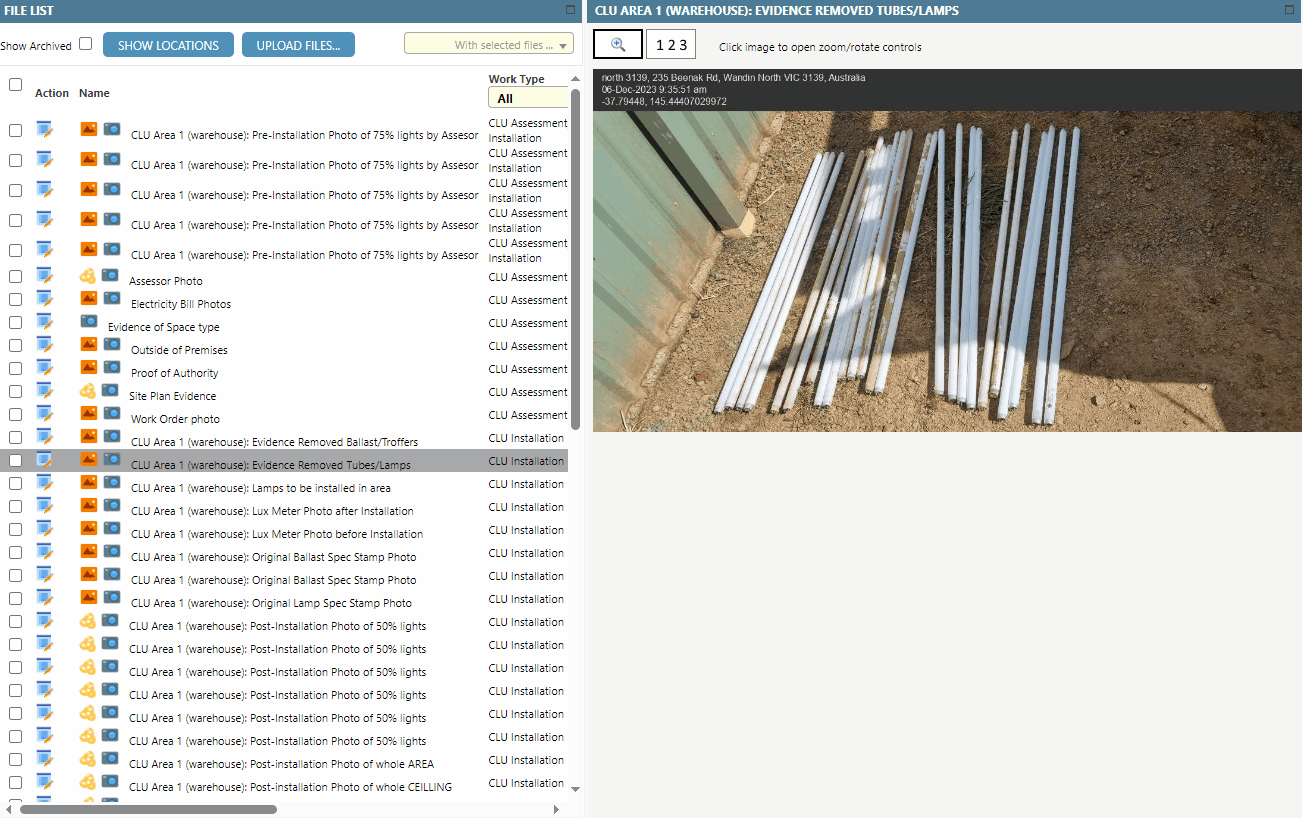Open the Work Type 'All' filter dropdown
1303x818 pixels.
pyautogui.click(x=527, y=98)
